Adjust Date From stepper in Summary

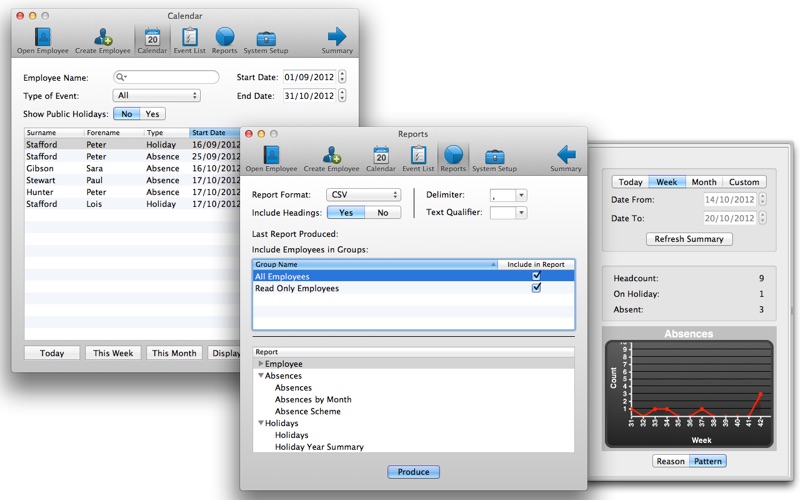point(762,199)
